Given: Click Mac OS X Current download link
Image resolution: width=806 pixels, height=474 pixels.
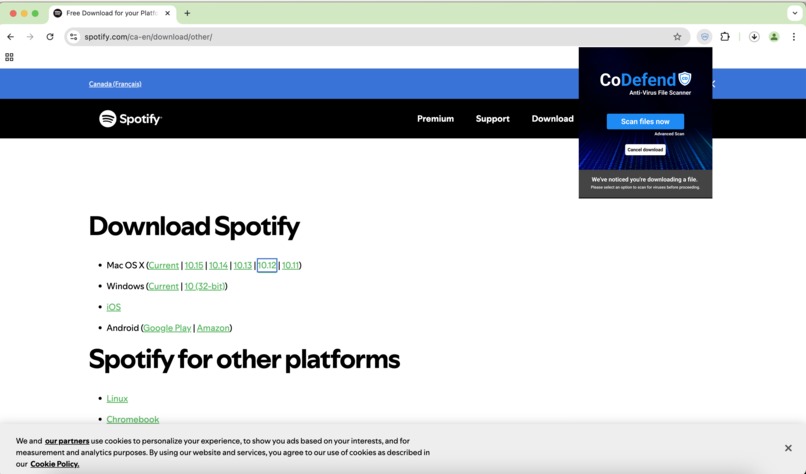Looking at the screenshot, I should coord(163,265).
